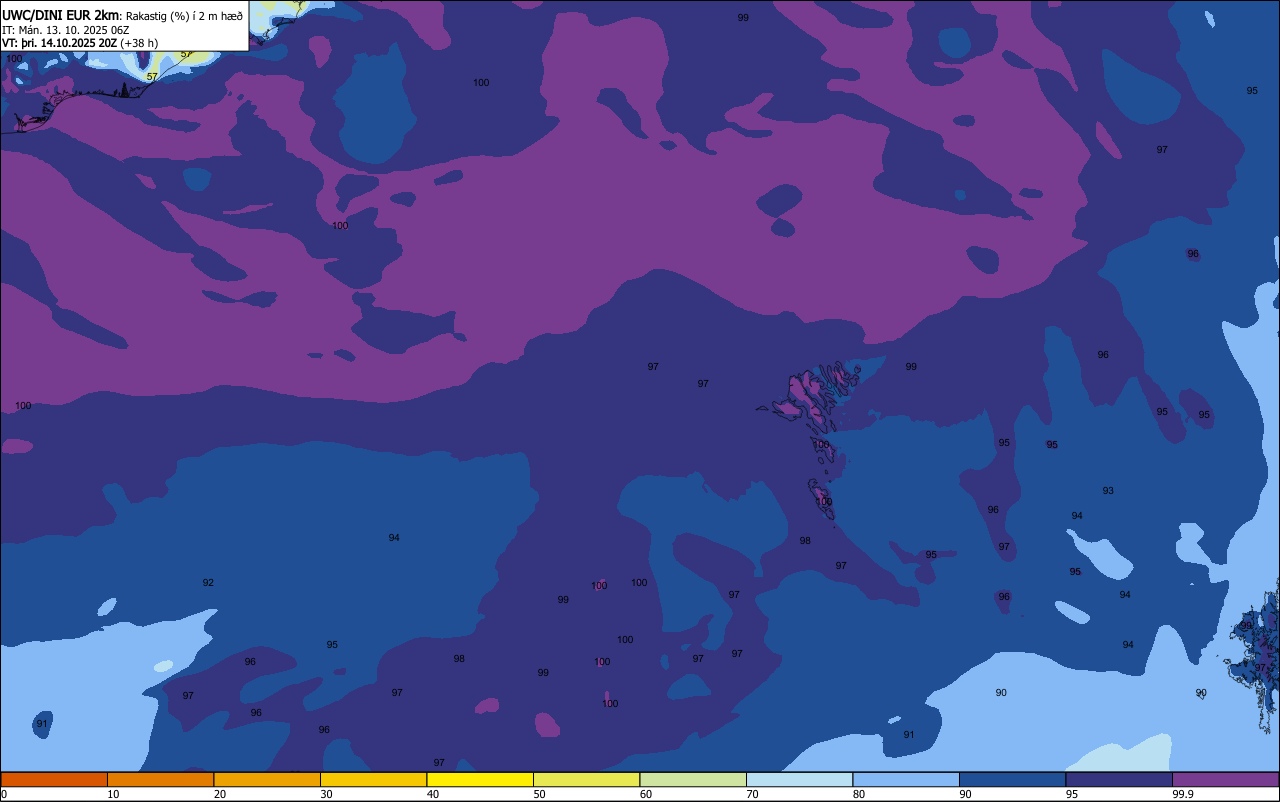Click the 10–20 orange legend swatch
This screenshot has height=802, width=1280.
tap(160, 779)
